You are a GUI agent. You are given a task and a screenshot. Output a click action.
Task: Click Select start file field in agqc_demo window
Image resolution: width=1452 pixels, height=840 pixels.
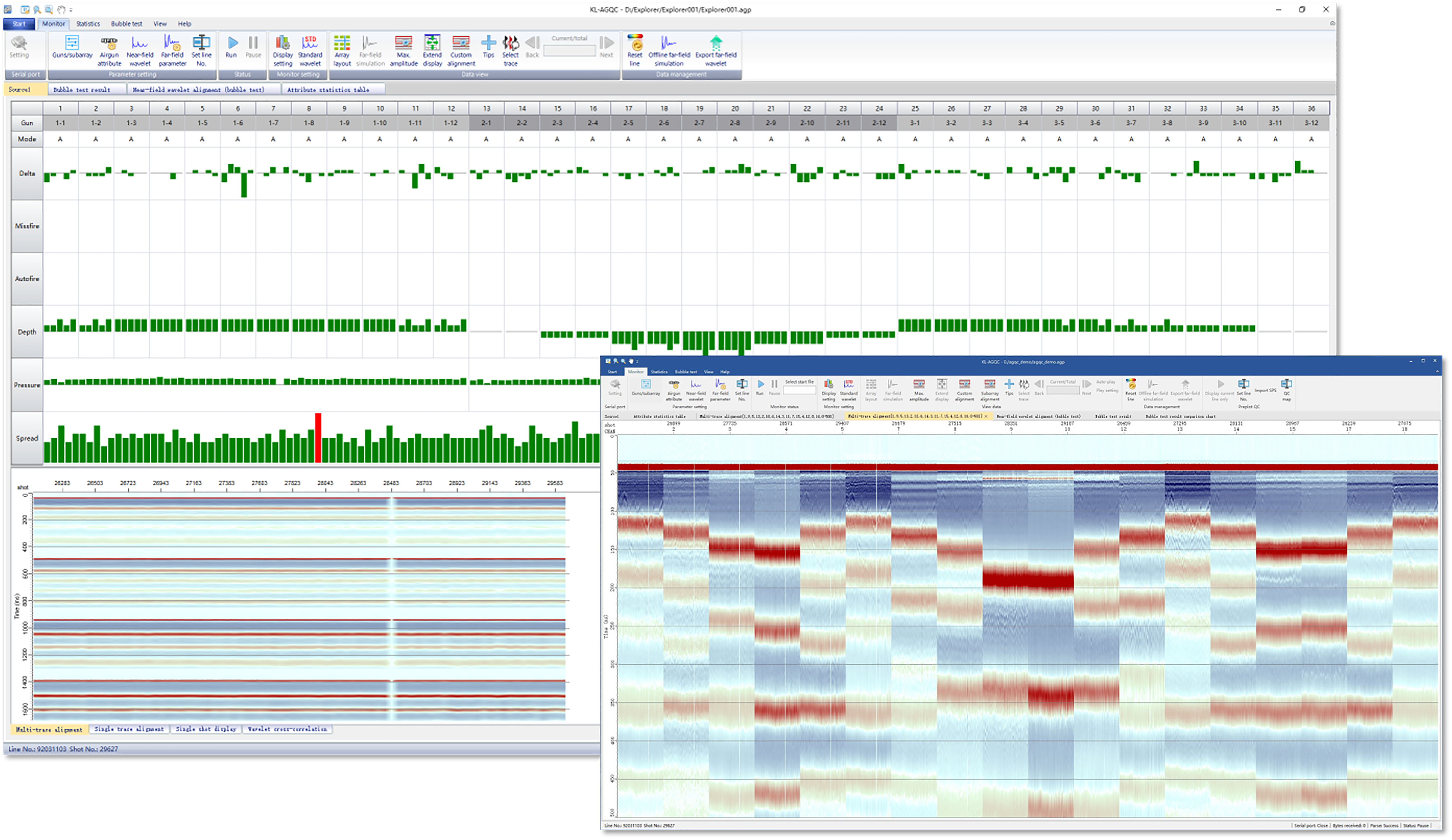(799, 390)
